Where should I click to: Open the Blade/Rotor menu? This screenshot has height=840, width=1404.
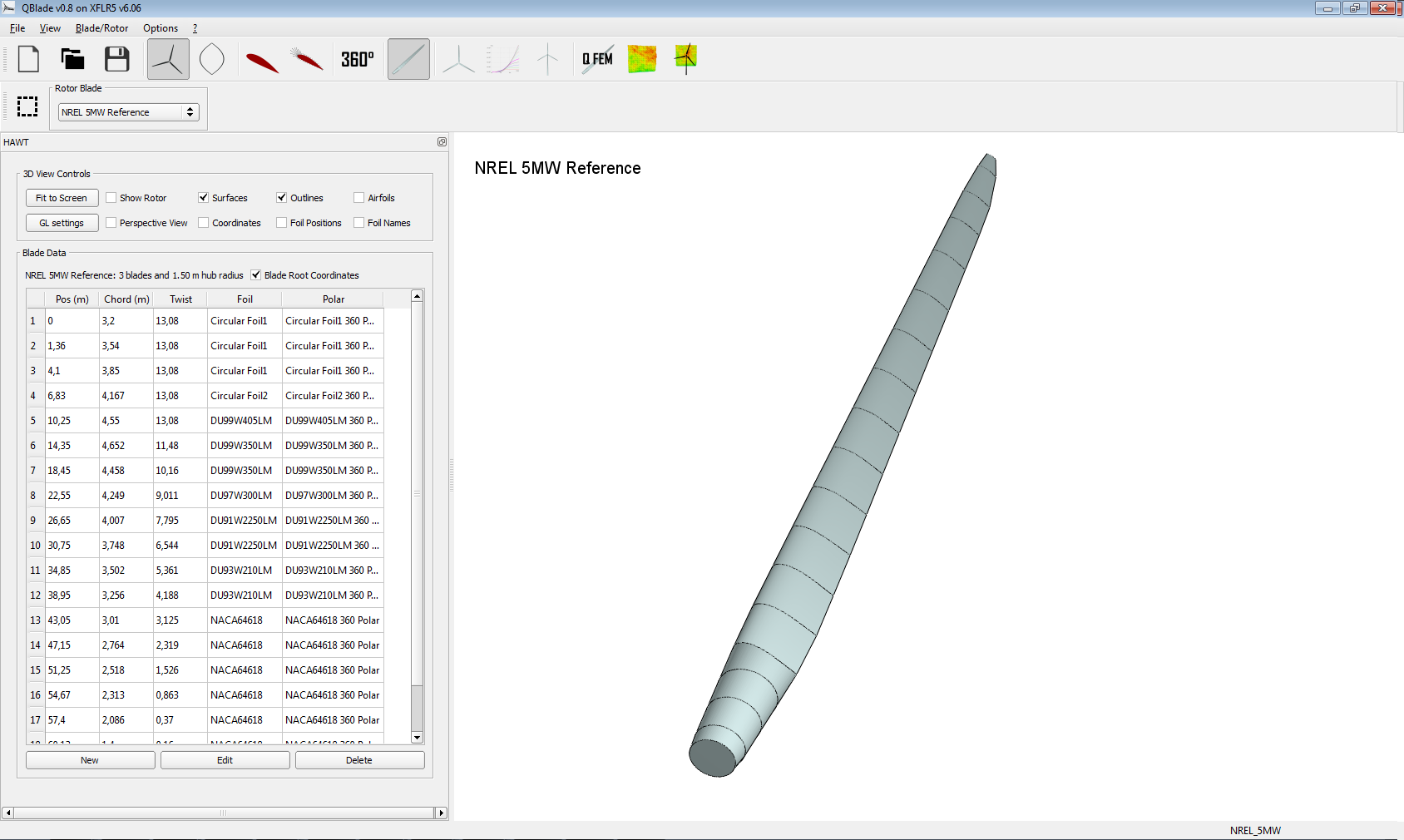tap(101, 28)
